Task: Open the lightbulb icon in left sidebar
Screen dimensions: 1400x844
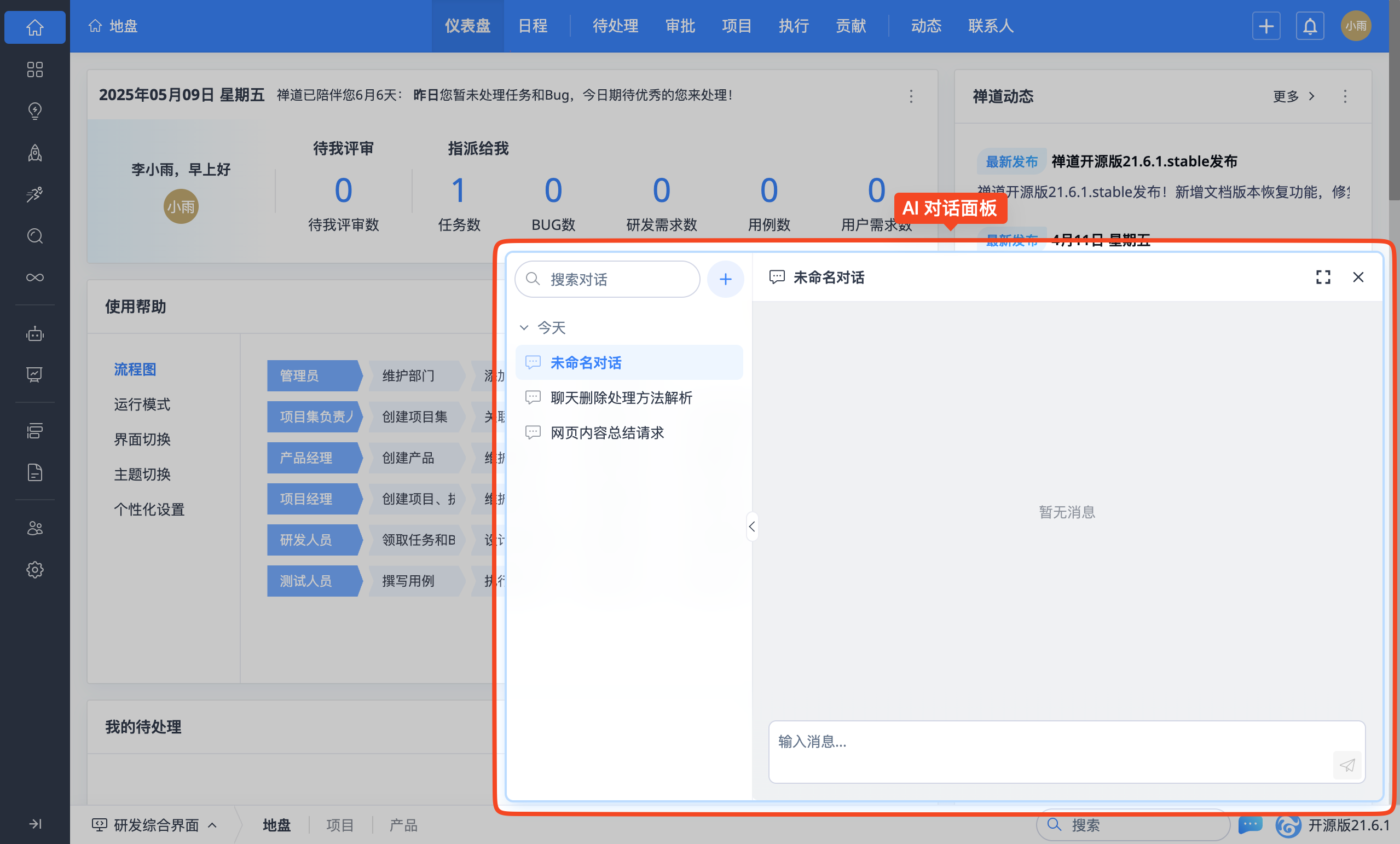Action: click(34, 111)
